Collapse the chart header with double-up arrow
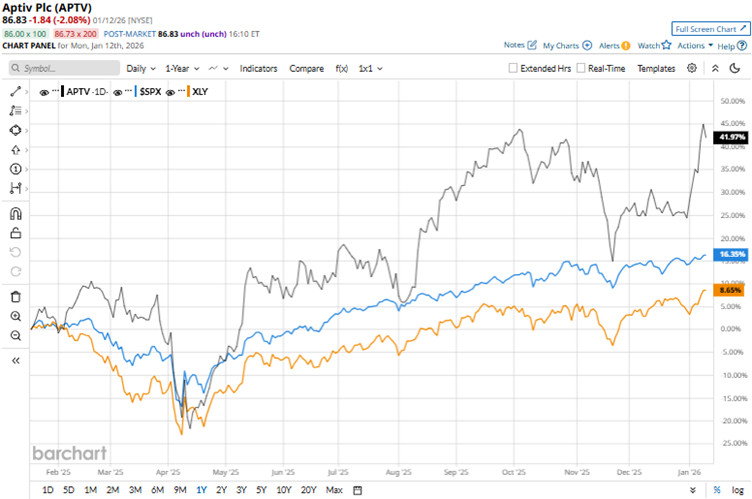 coord(715,68)
